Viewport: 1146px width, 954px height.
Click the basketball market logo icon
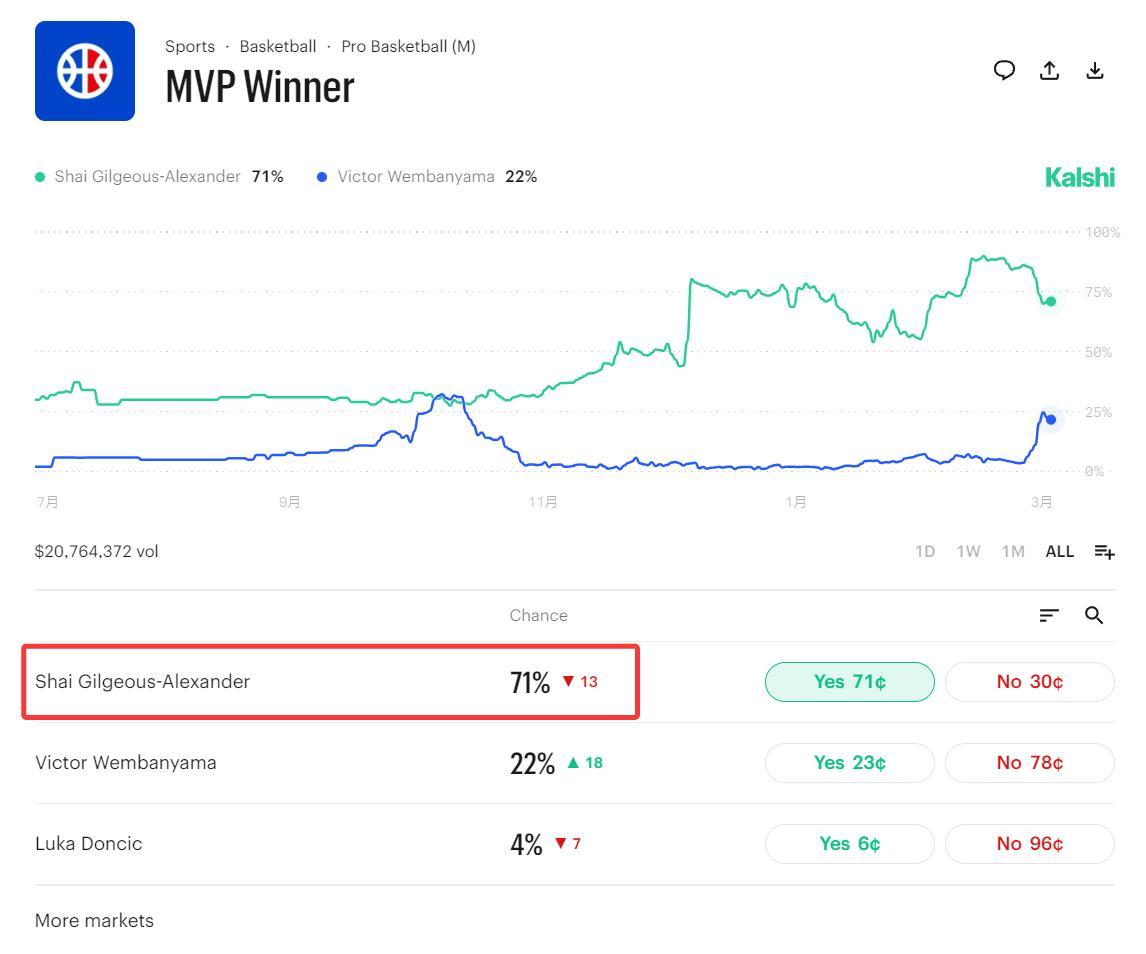click(85, 71)
